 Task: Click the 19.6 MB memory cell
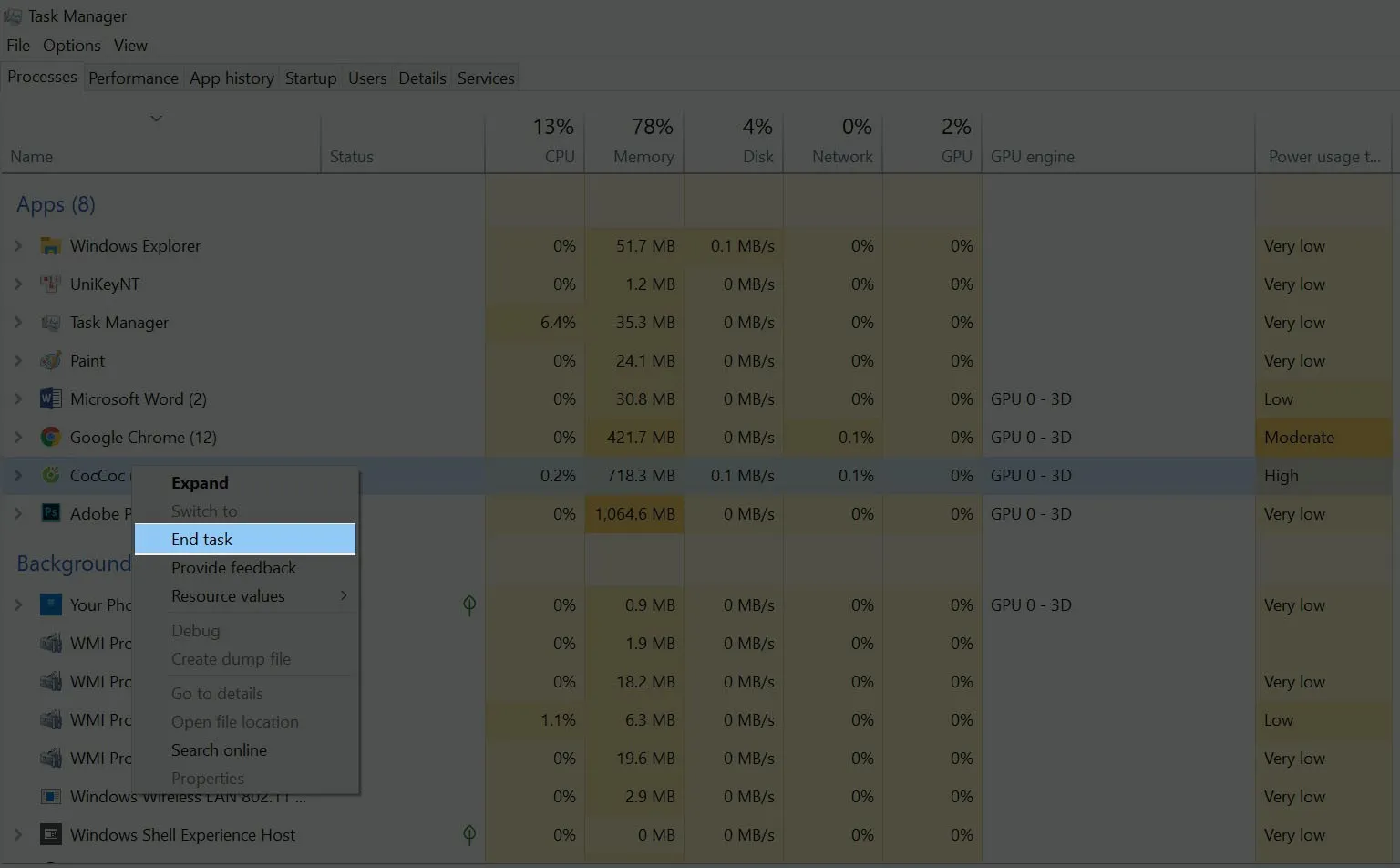[634, 759]
